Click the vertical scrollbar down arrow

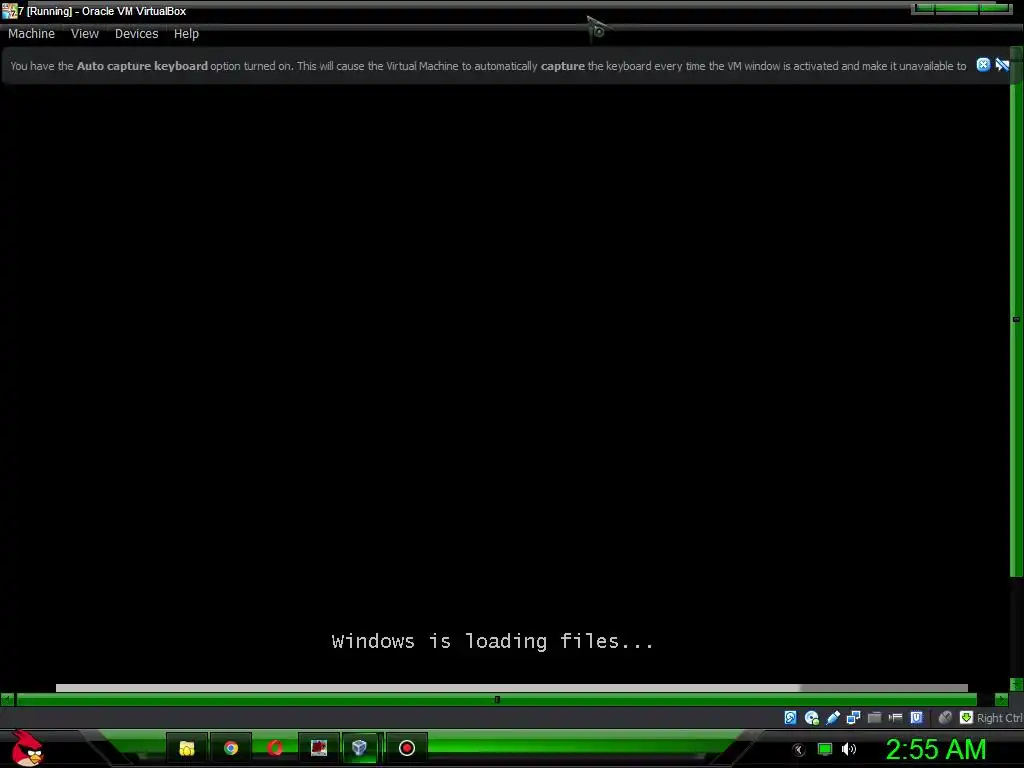(1016, 684)
